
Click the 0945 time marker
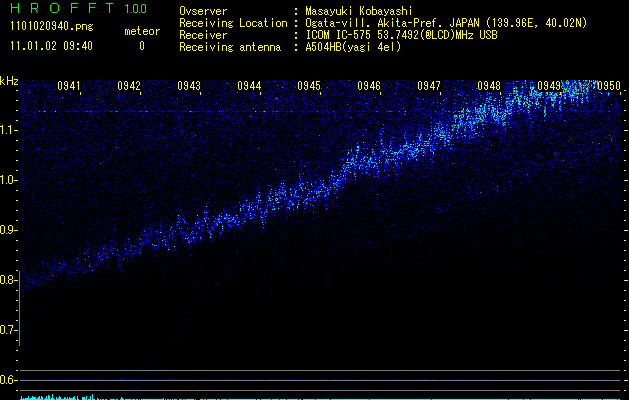[309, 85]
